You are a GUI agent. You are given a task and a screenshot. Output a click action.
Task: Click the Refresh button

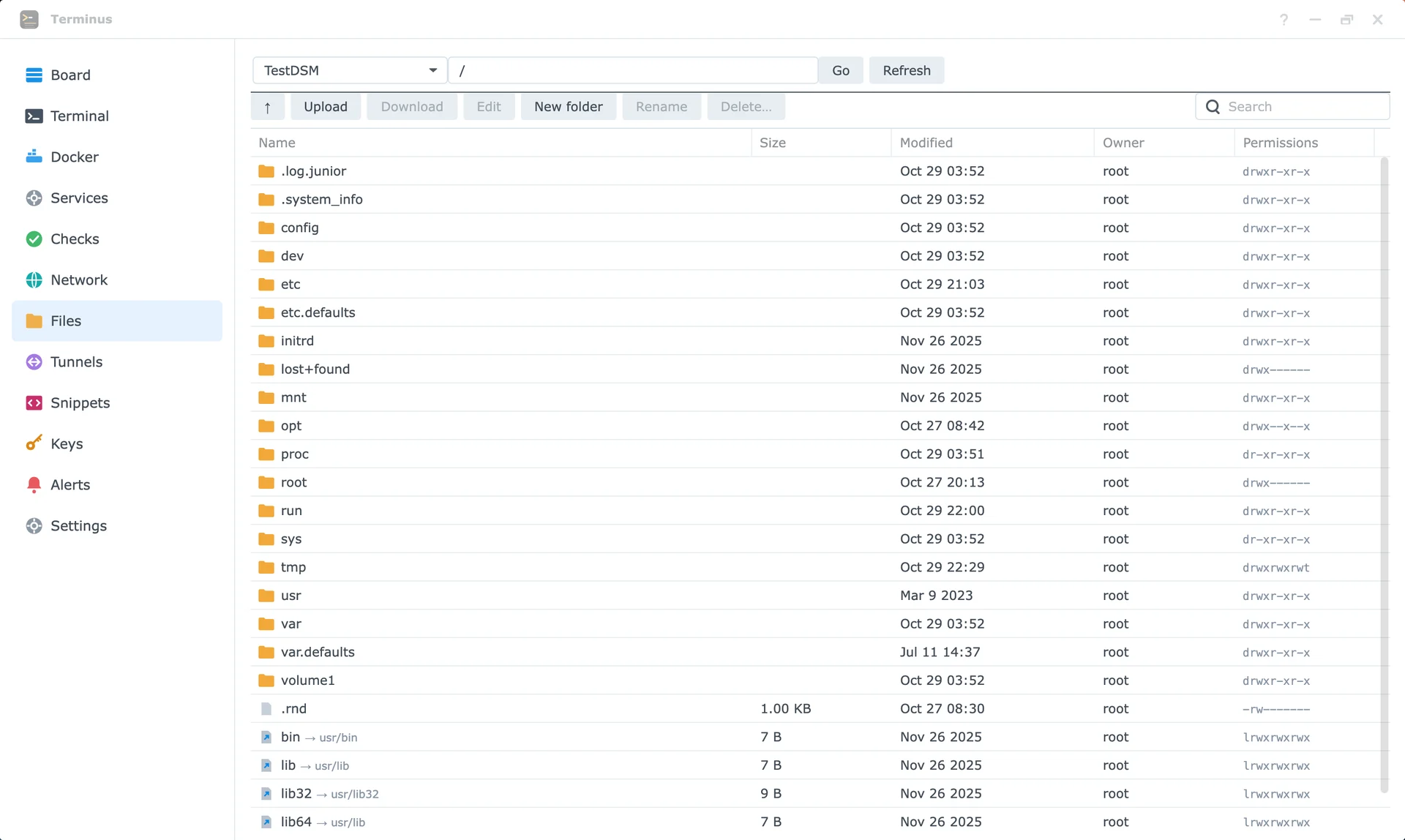[x=907, y=70]
